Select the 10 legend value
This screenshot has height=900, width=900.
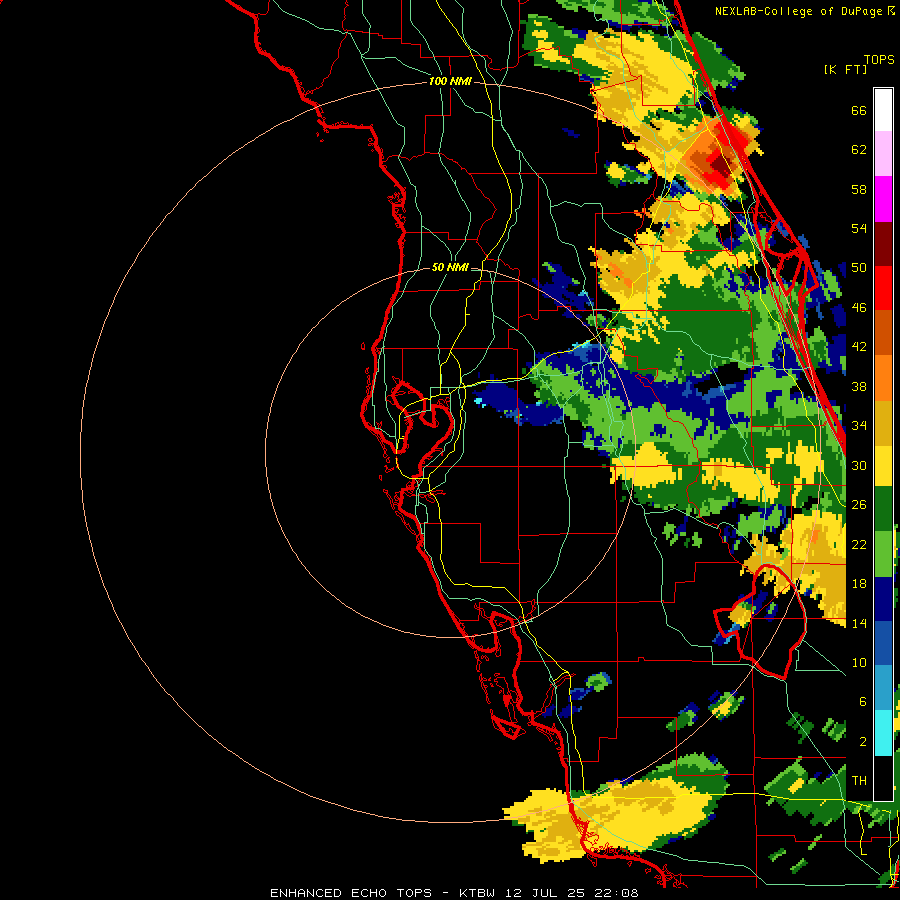point(859,662)
